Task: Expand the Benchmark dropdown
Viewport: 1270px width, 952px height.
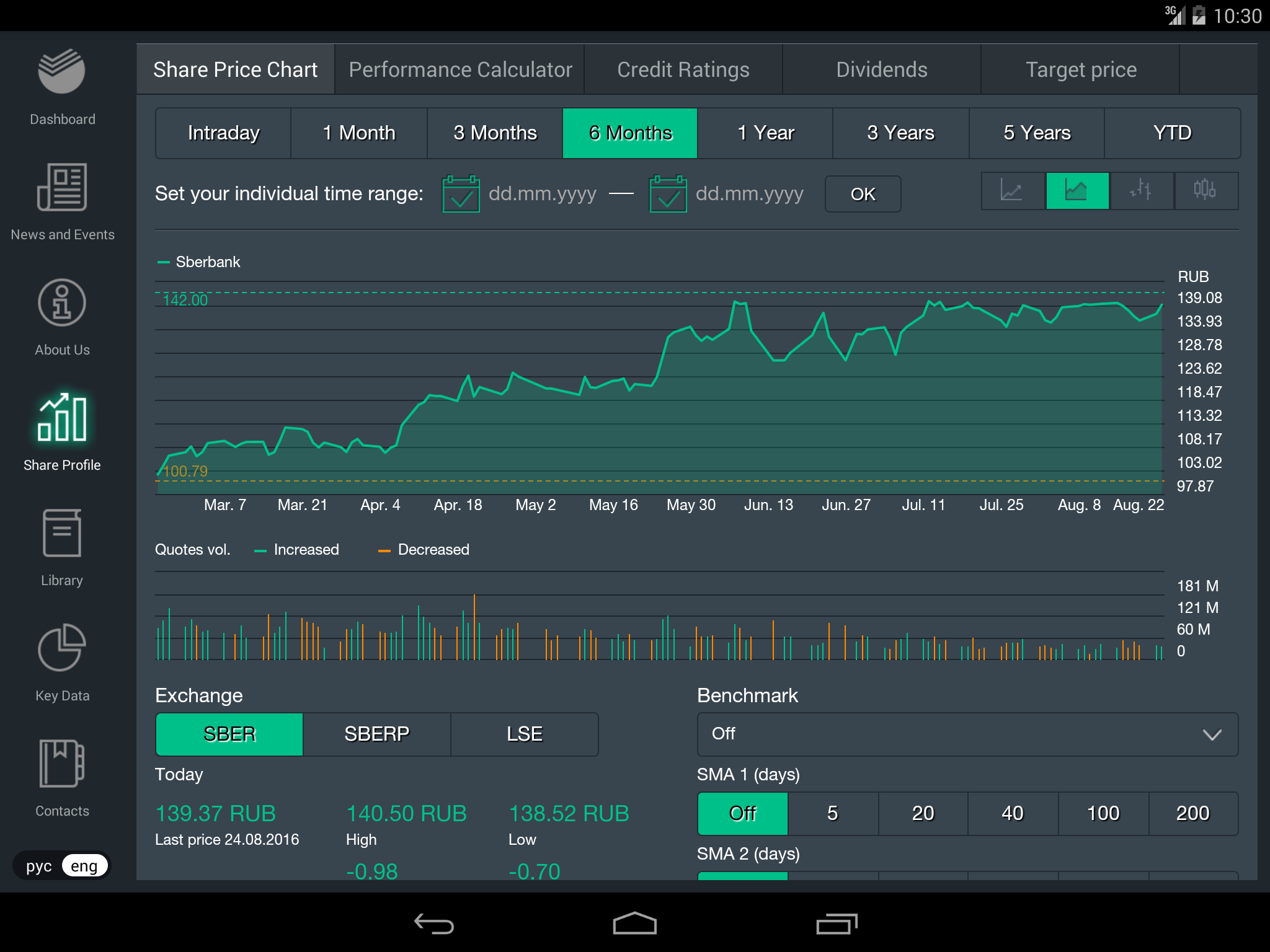Action: coord(967,734)
